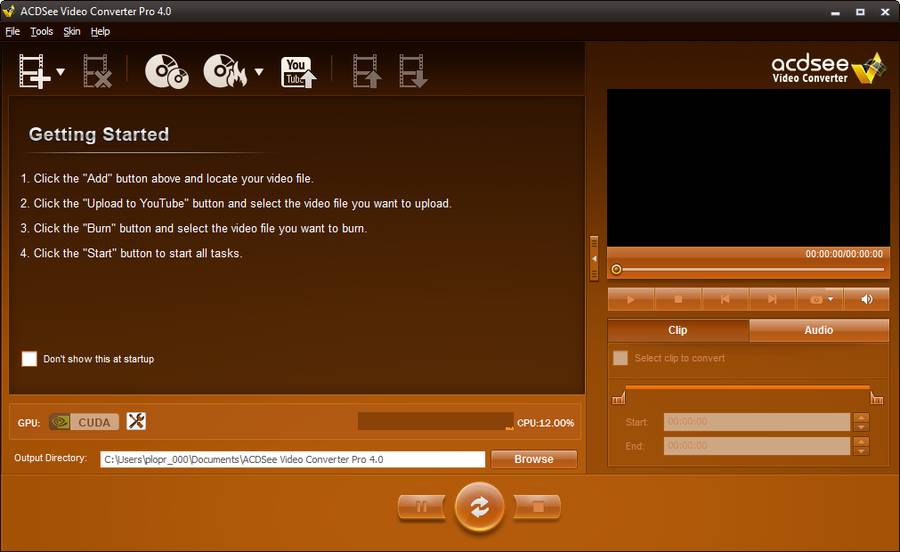Screen dimensions: 900x552
Task: Click the Remove video file icon
Action: (x=97, y=72)
